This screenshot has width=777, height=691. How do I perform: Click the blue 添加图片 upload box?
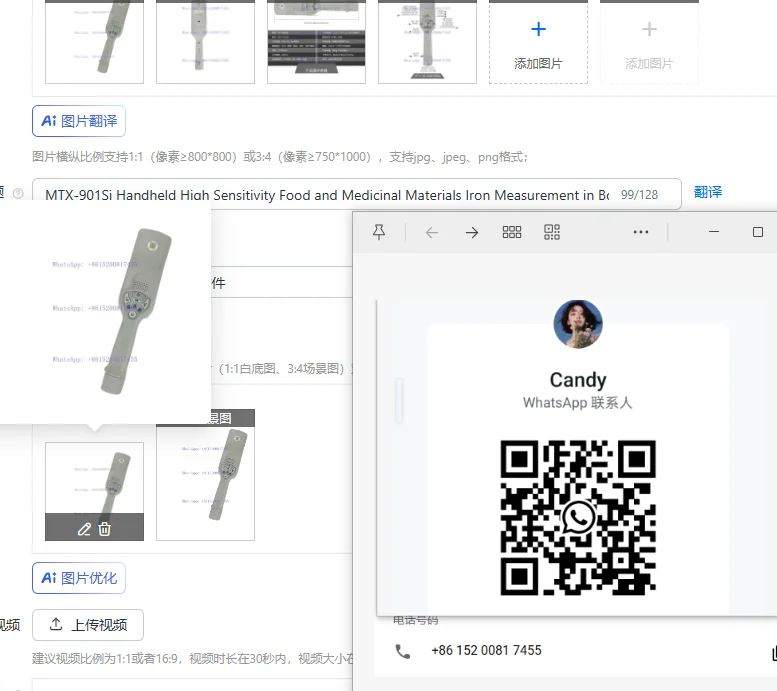point(538,42)
